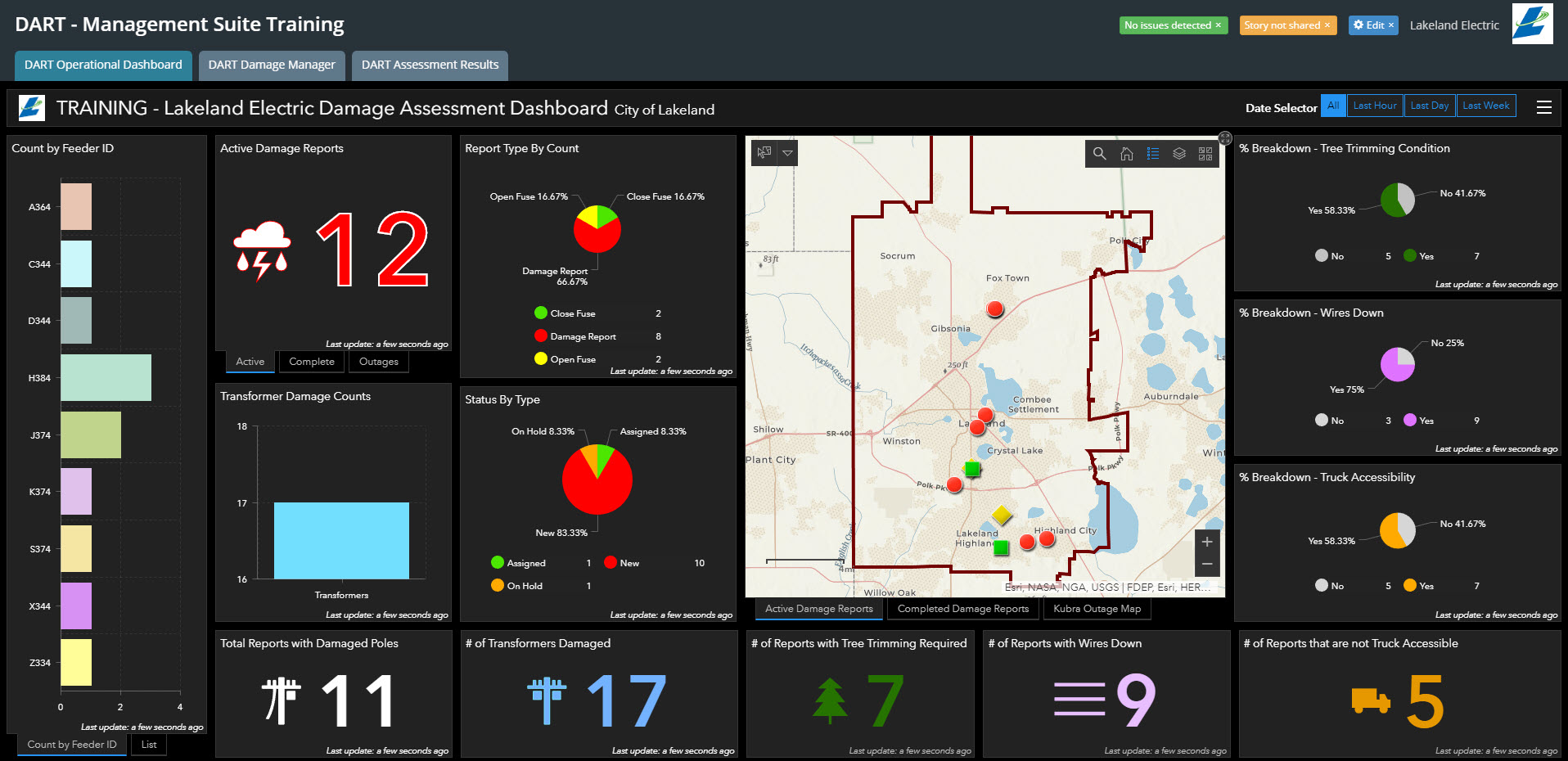The image size is (1568, 761).
Task: Show the Active Damage Reports map tab
Action: click(x=819, y=609)
